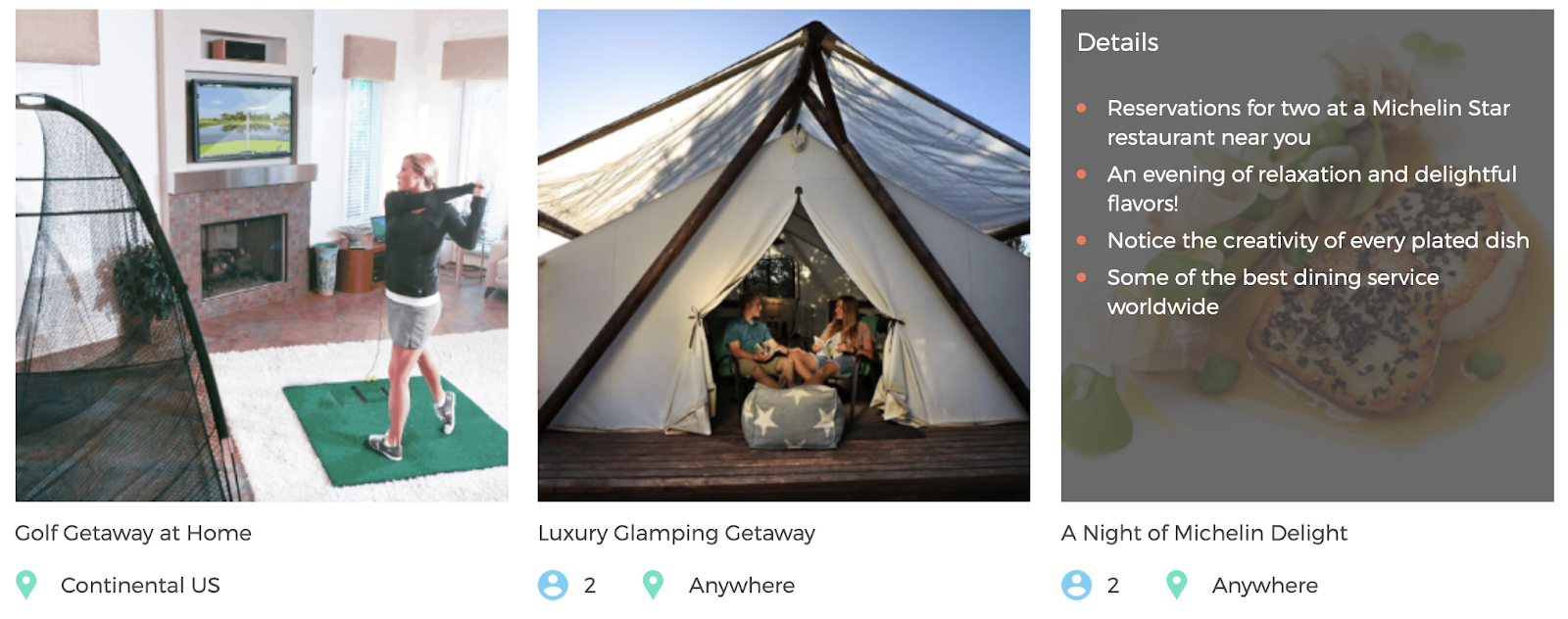1568x619 pixels.
Task: Click the location pin under Luxury Glamping Getaway
Action: (x=653, y=585)
